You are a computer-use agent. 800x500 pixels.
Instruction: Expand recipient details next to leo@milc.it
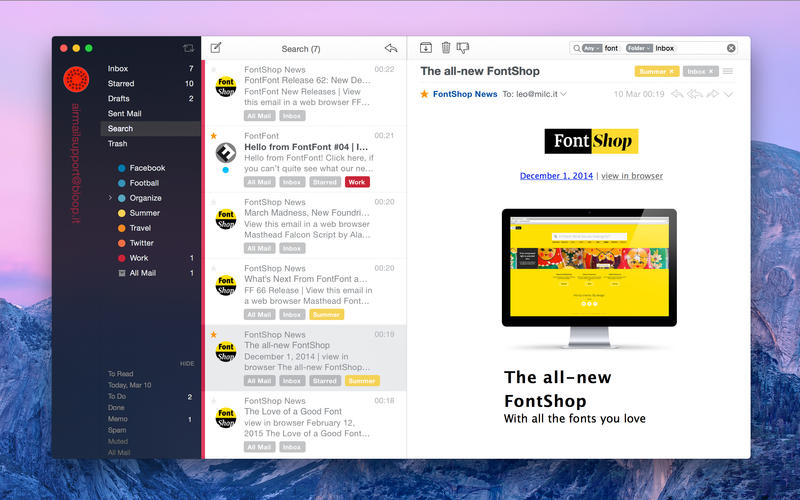(x=564, y=94)
